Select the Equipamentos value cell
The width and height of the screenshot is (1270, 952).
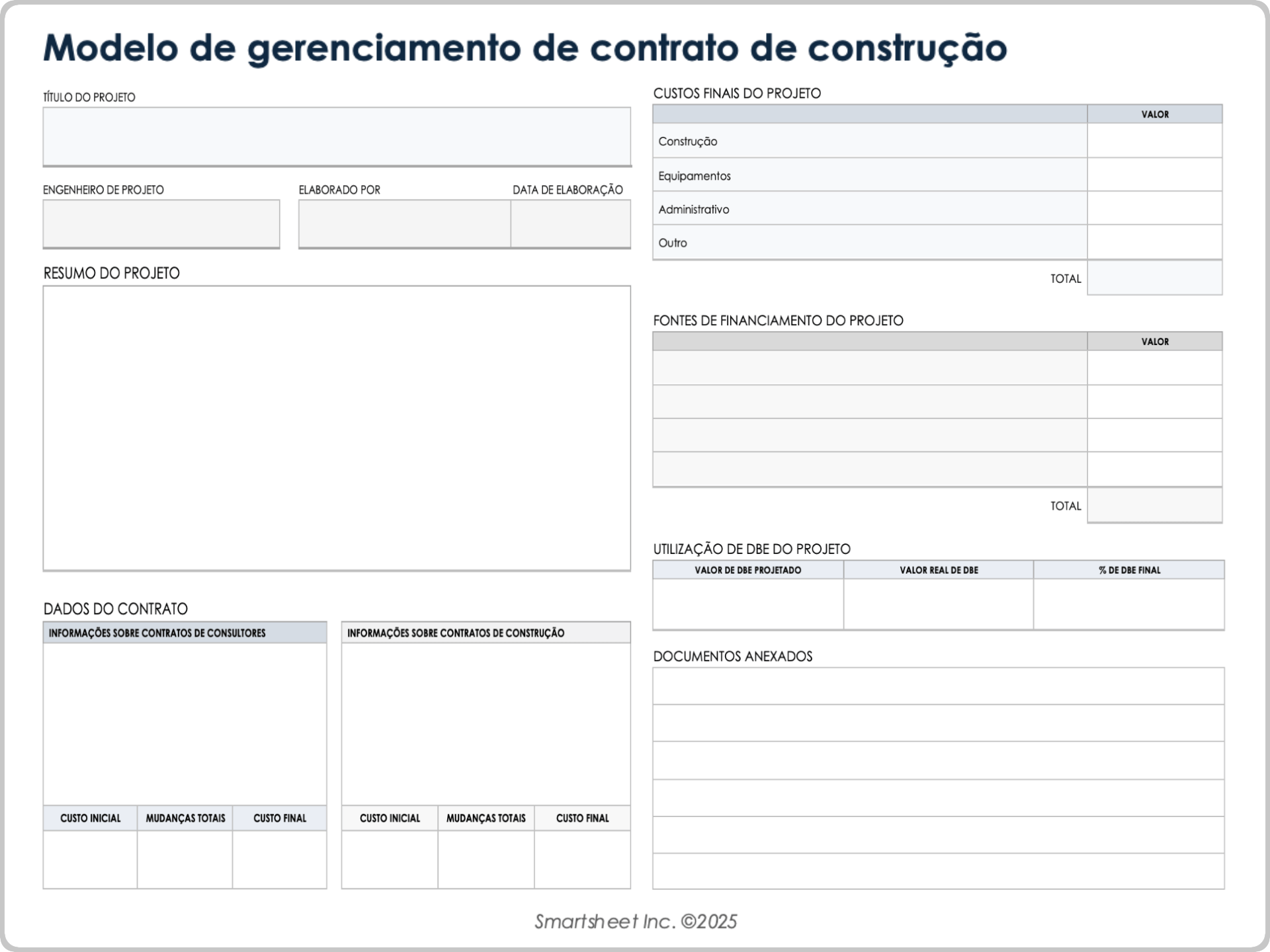click(1154, 175)
